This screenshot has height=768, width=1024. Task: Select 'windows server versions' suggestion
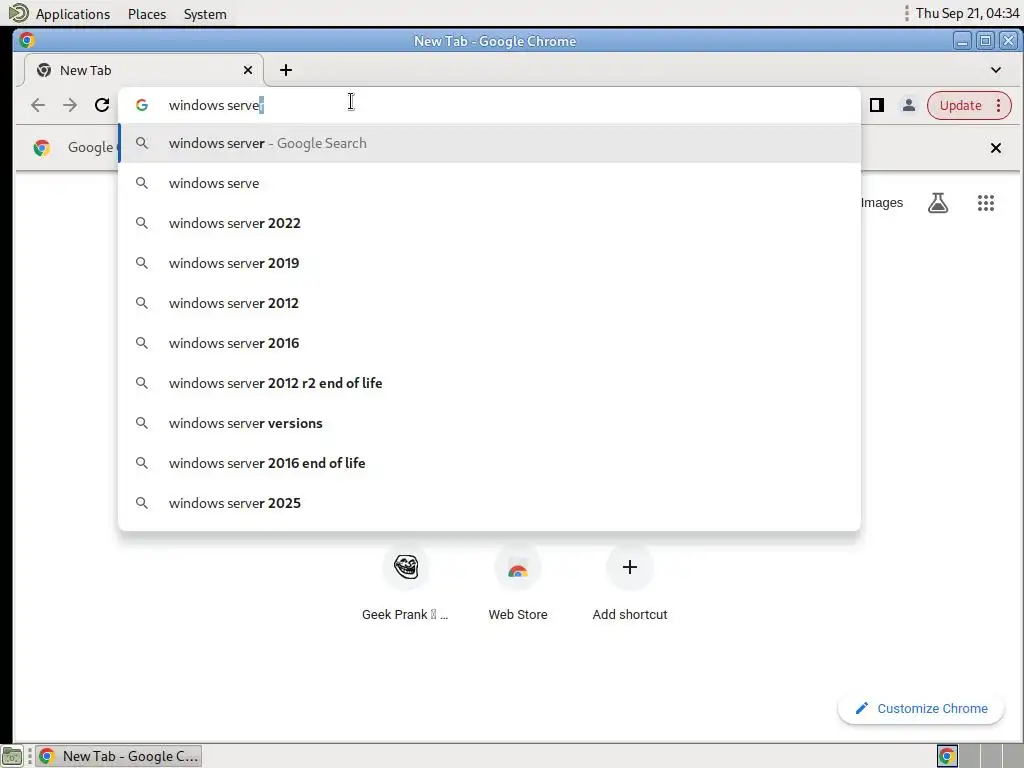[x=489, y=423]
